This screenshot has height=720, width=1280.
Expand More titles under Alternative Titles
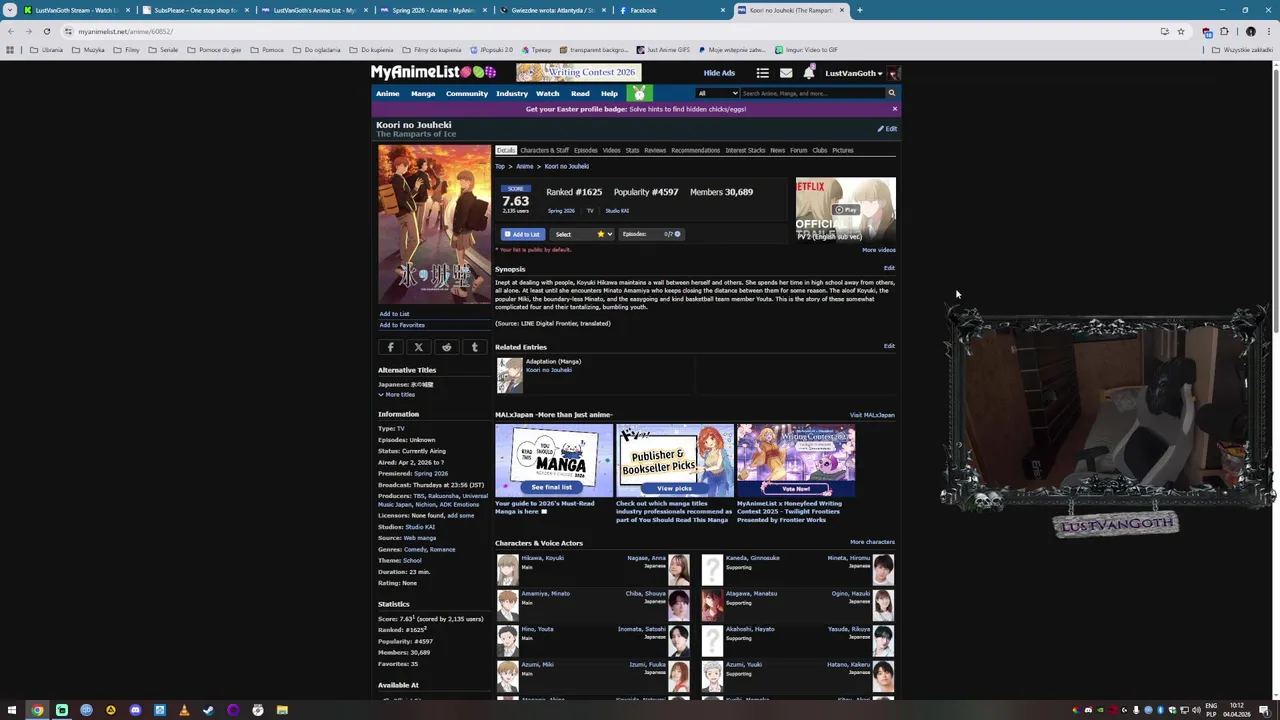tap(397, 395)
